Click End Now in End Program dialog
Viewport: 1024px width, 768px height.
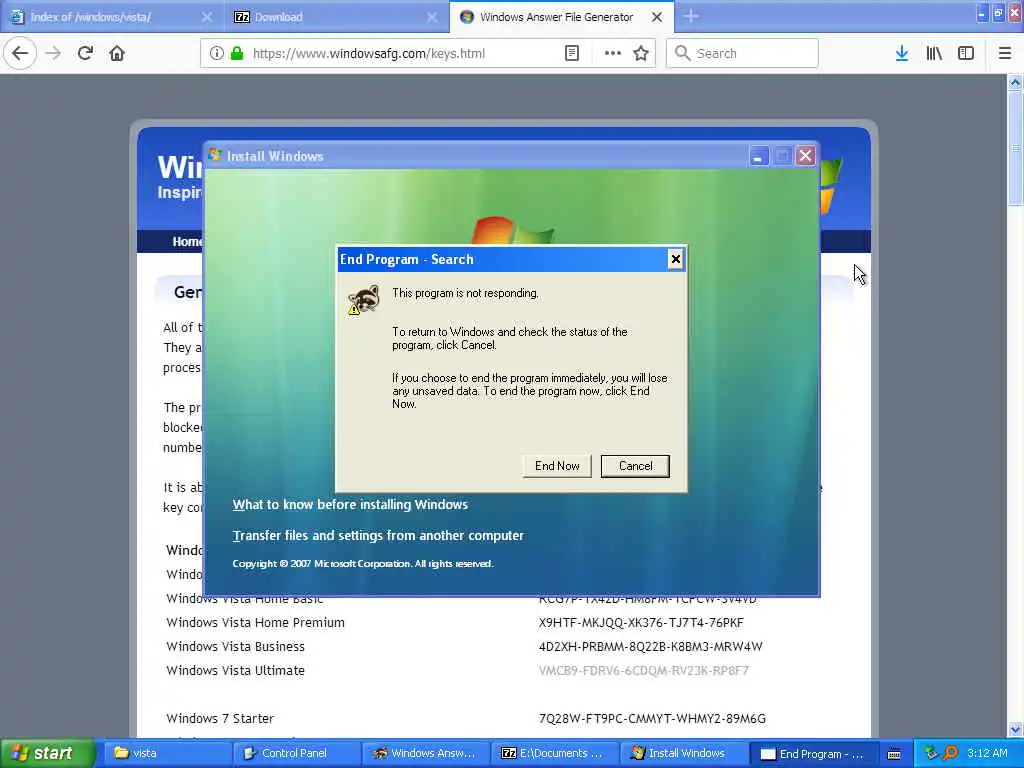pyautogui.click(x=557, y=466)
